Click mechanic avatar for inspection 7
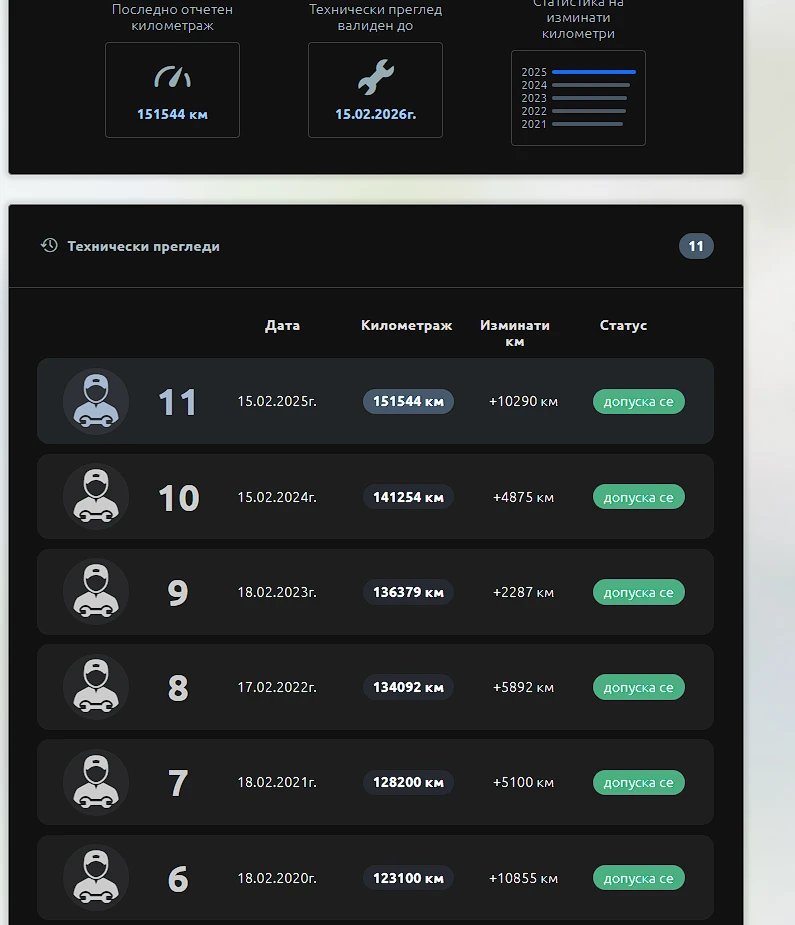Image resolution: width=795 pixels, height=925 pixels. pyautogui.click(x=96, y=782)
